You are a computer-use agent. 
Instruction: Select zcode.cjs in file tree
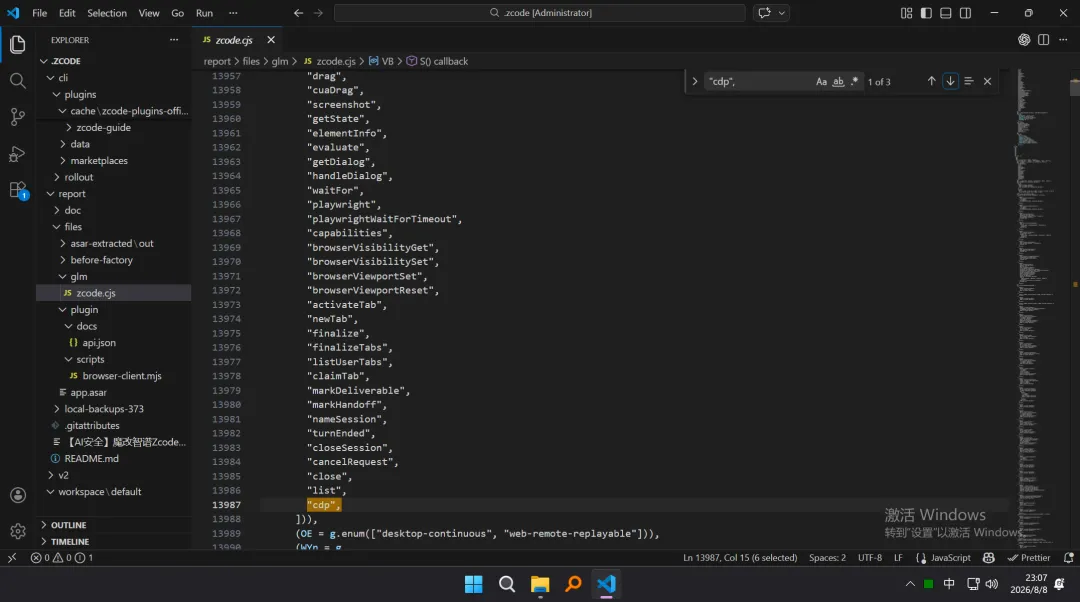pyautogui.click(x=114, y=293)
